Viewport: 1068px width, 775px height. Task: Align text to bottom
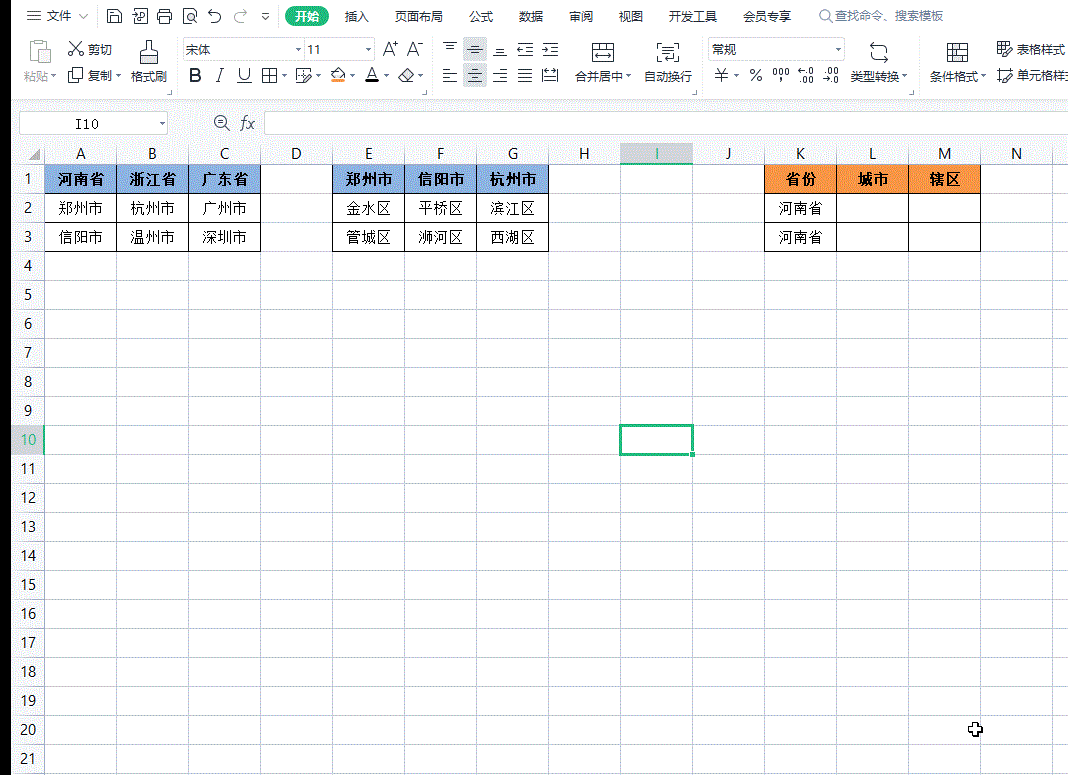pyautogui.click(x=500, y=49)
